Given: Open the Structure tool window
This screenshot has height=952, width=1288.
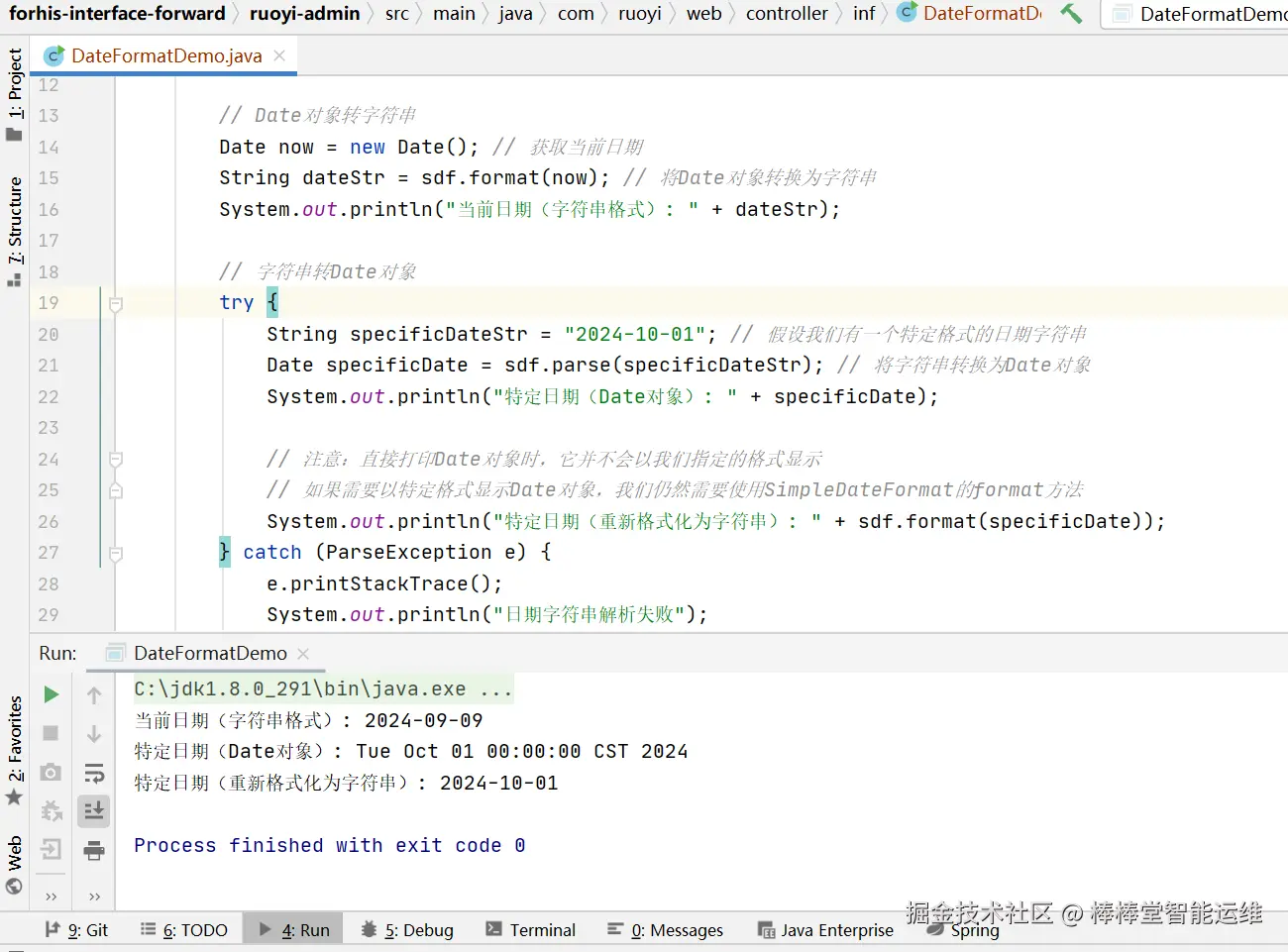Looking at the screenshot, I should point(15,232).
